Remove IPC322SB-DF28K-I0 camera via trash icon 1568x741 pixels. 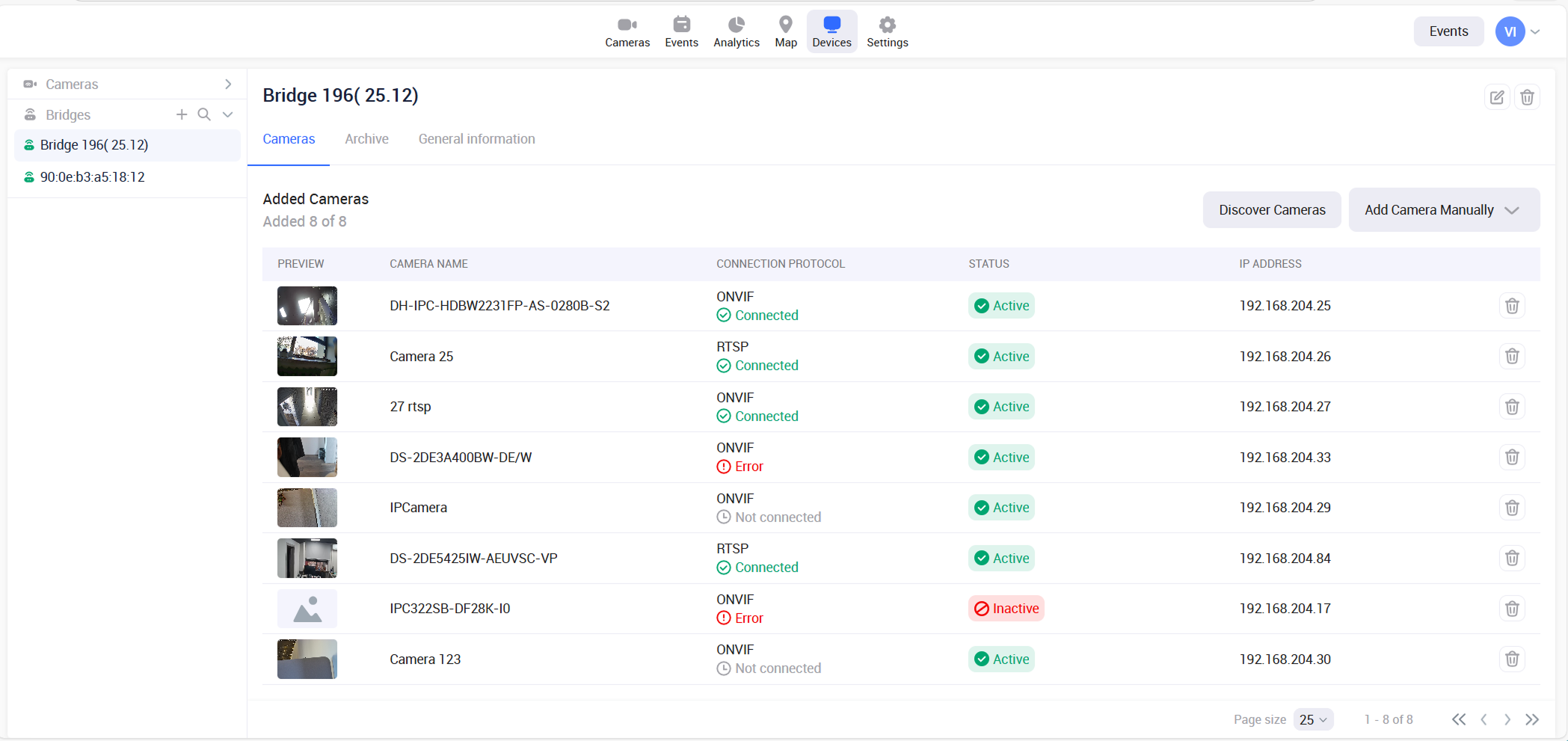[x=1511, y=609]
